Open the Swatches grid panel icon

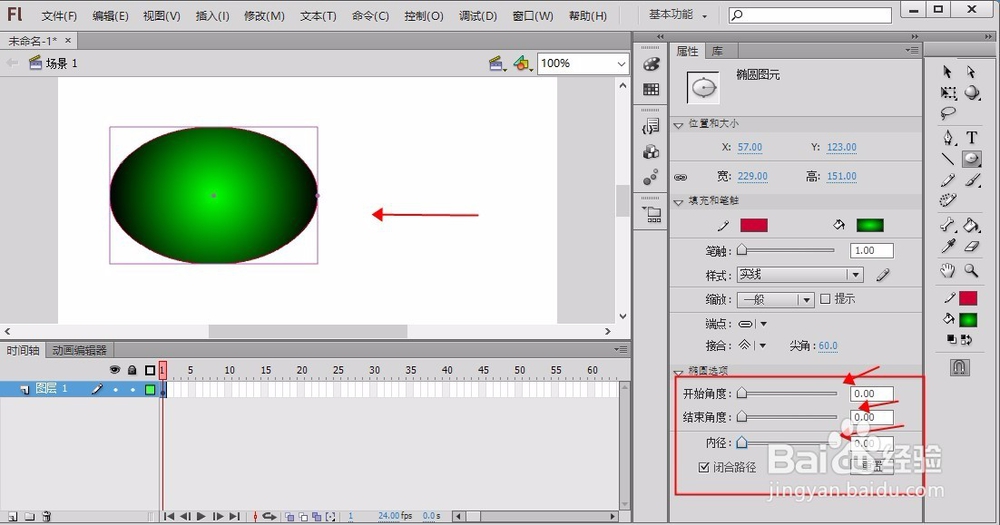tap(651, 89)
